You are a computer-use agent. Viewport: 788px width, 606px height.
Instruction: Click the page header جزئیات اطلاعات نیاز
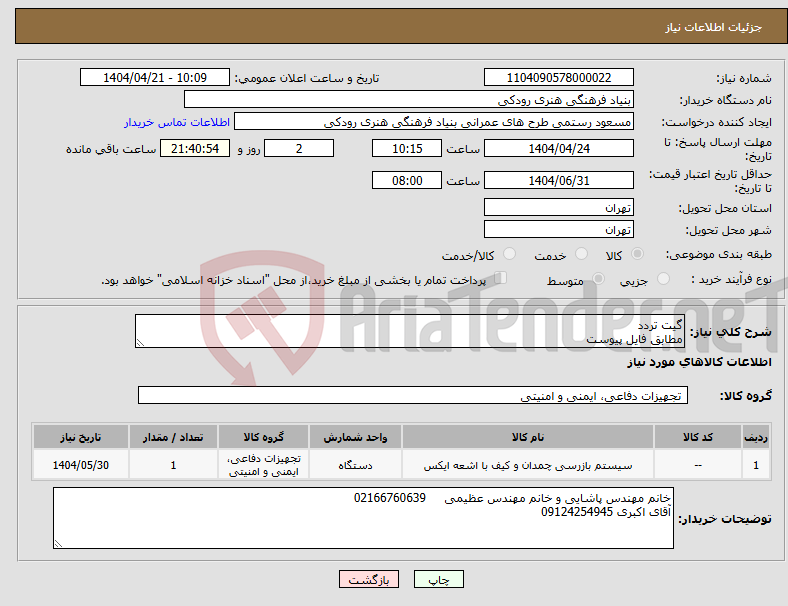(714, 27)
